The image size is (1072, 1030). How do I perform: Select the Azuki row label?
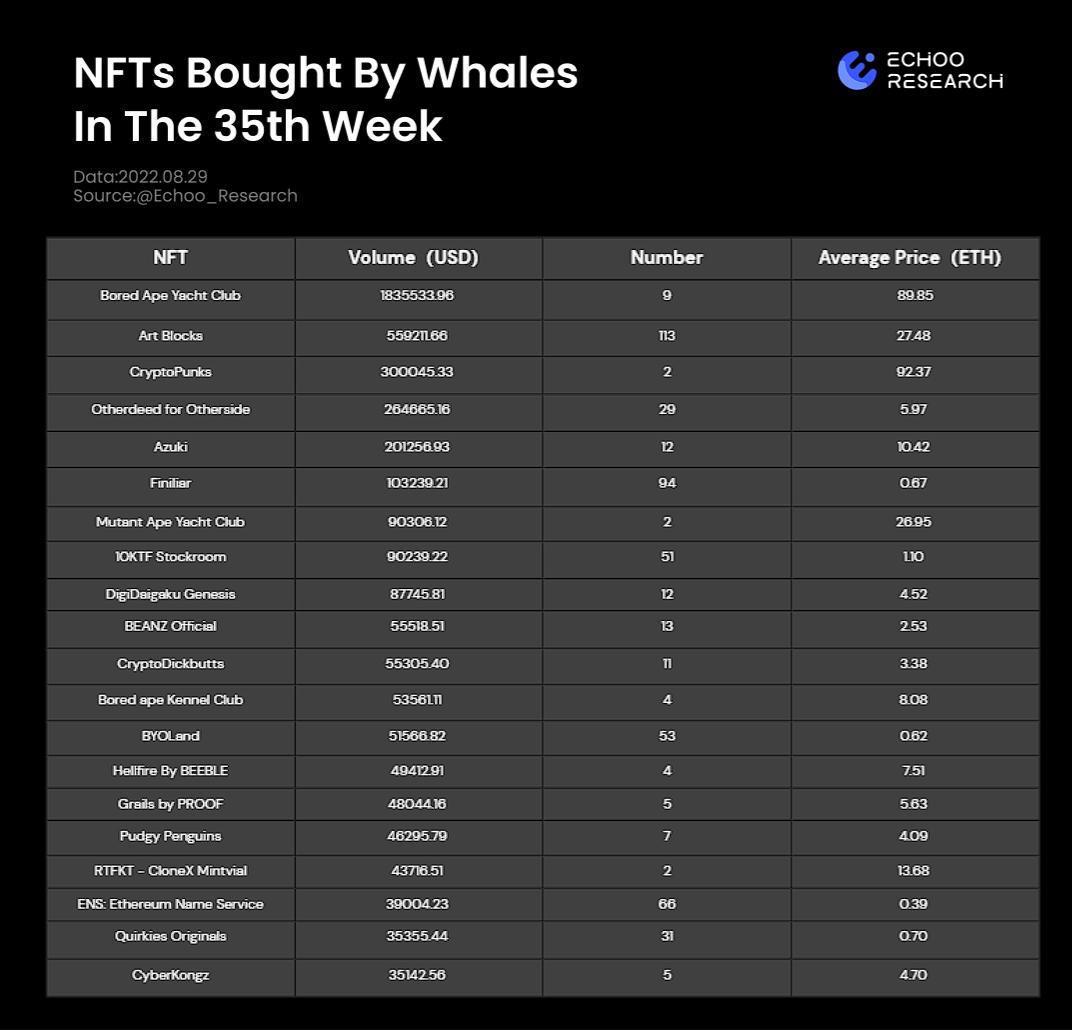pos(170,446)
